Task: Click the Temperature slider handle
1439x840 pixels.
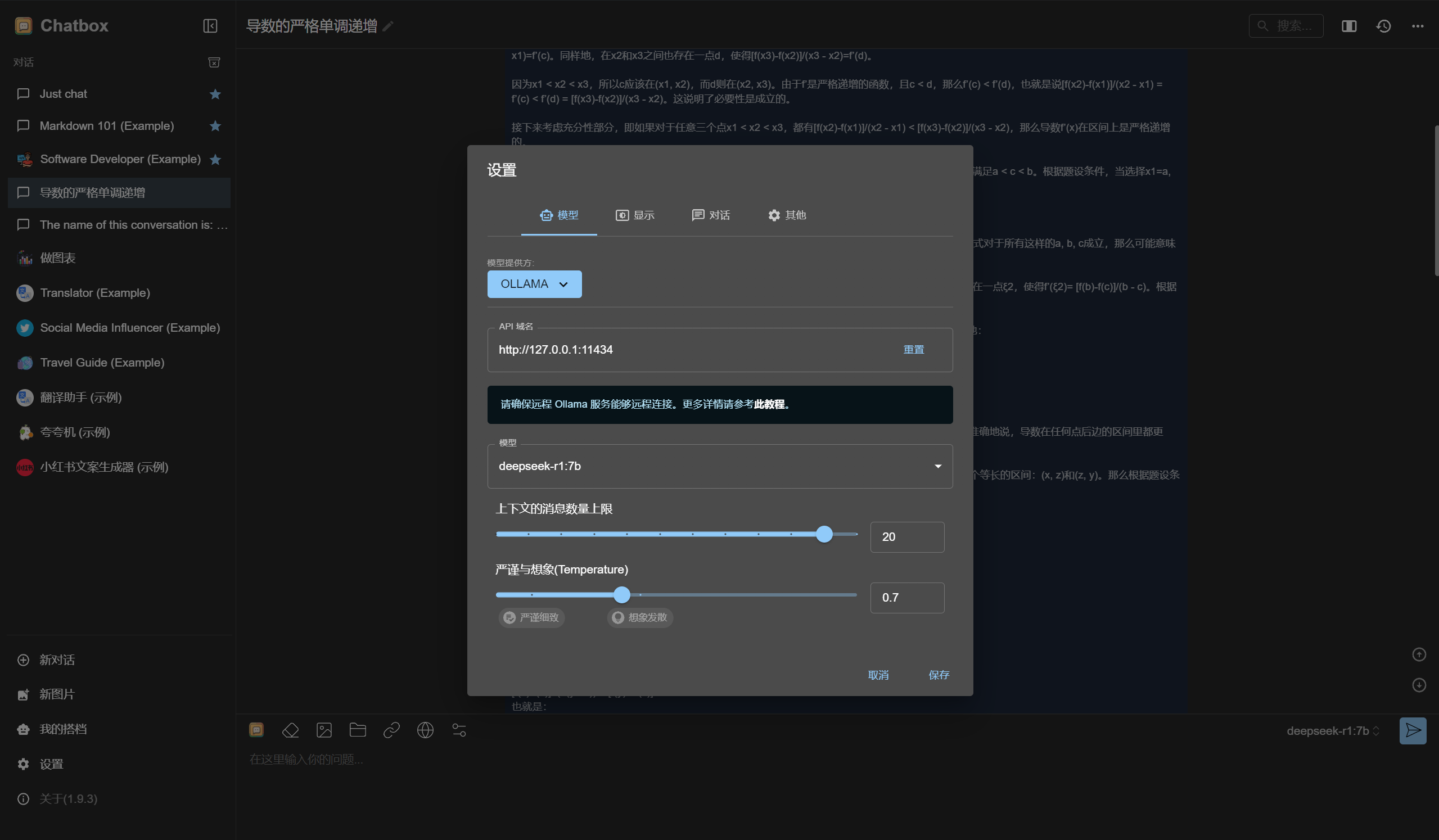Action: coord(622,595)
